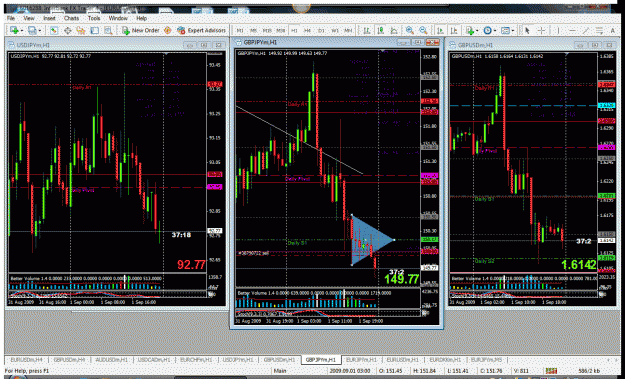Select the M5 timeframe button
625x379 pixels.
[x=254, y=30]
